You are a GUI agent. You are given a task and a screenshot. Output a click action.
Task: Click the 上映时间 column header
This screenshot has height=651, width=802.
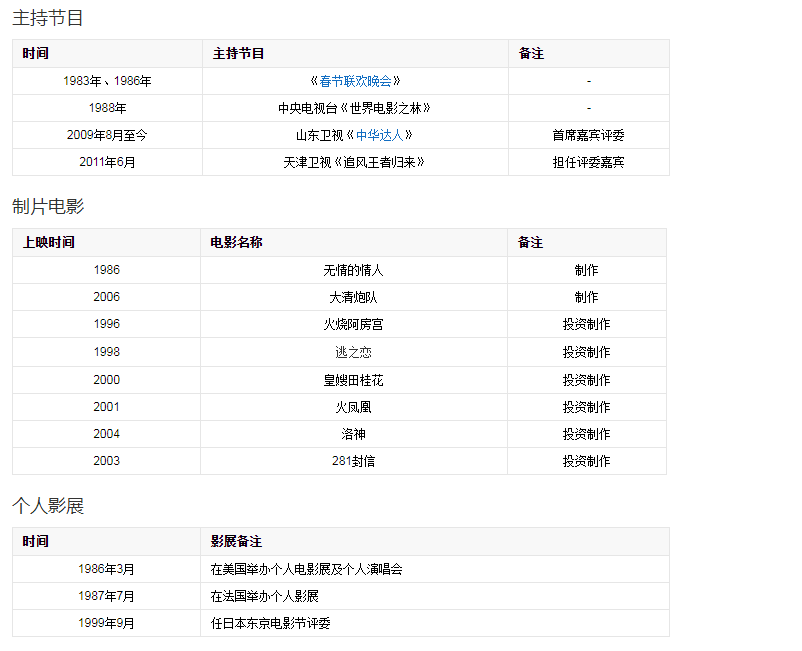pos(49,243)
